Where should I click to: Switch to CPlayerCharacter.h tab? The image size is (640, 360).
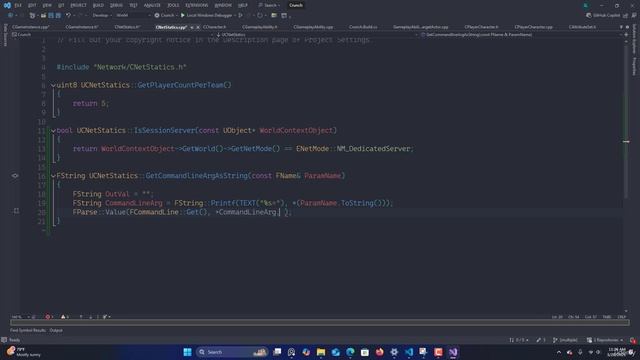[481, 27]
